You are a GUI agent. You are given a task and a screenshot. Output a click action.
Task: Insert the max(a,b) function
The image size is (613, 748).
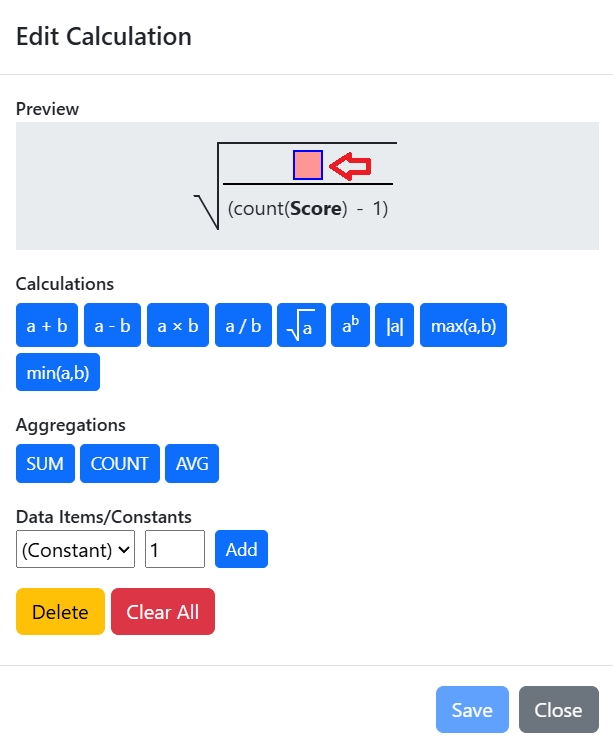(x=463, y=325)
